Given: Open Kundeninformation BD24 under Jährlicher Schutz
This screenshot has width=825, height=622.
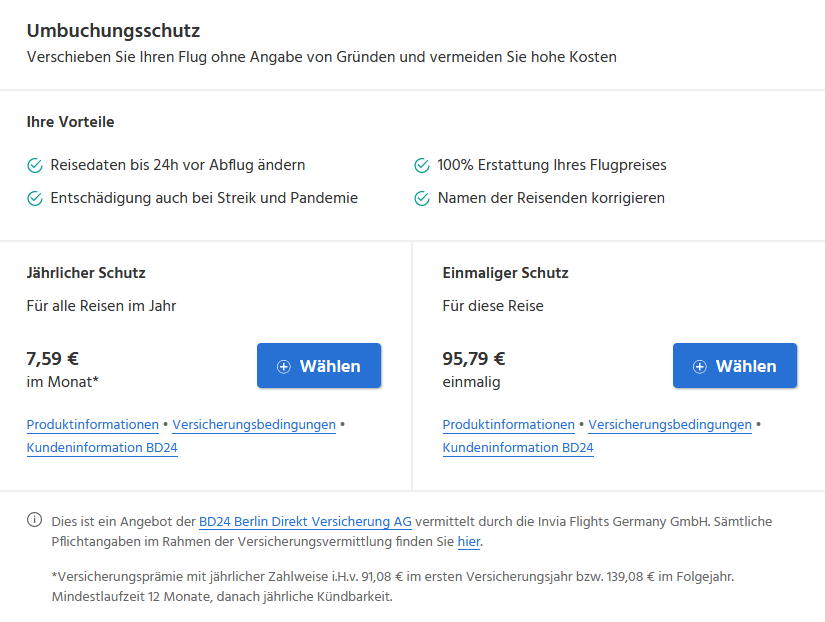Looking at the screenshot, I should coord(102,448).
